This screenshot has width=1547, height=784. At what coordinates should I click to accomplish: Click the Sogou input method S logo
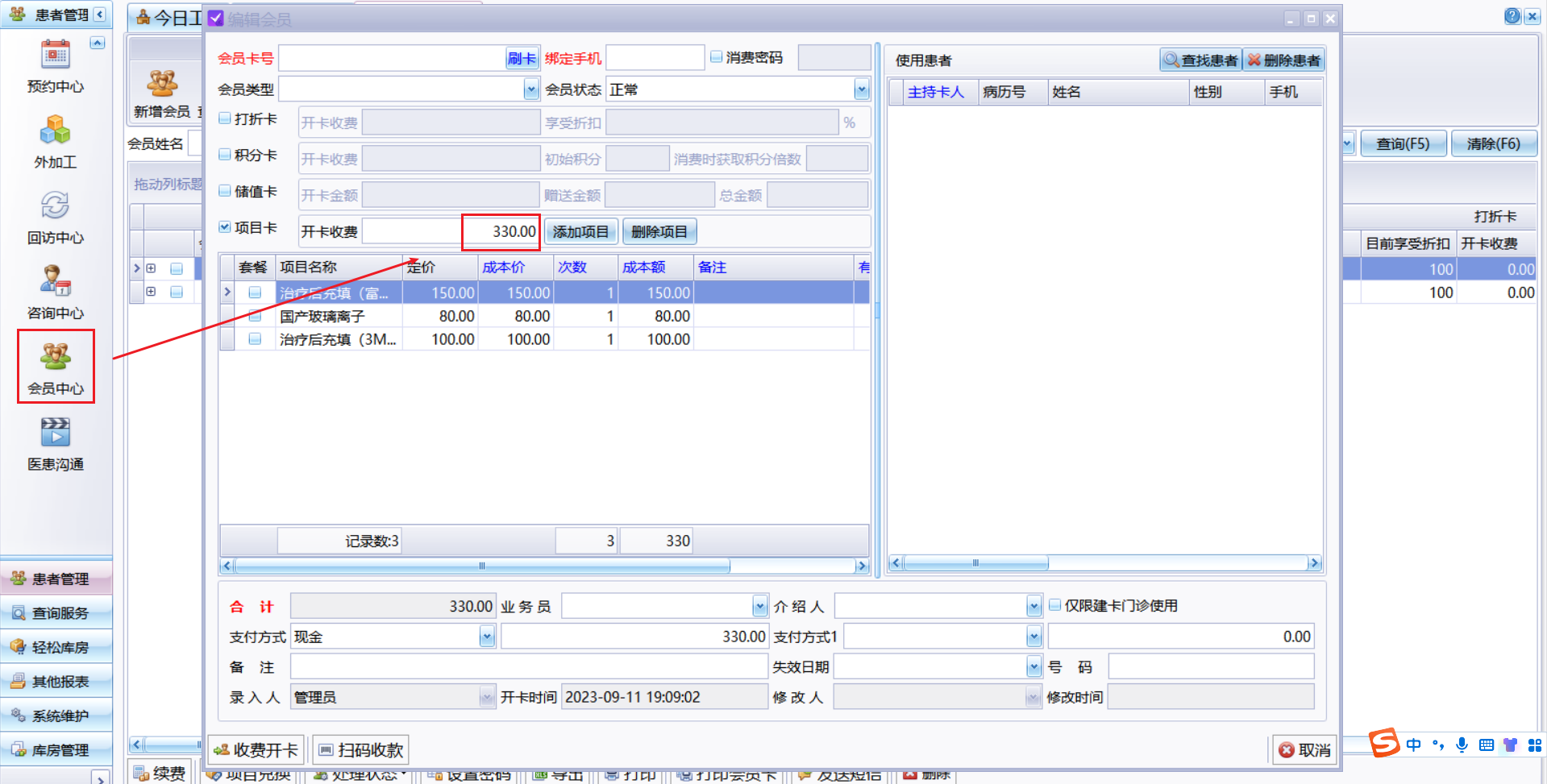(1384, 743)
